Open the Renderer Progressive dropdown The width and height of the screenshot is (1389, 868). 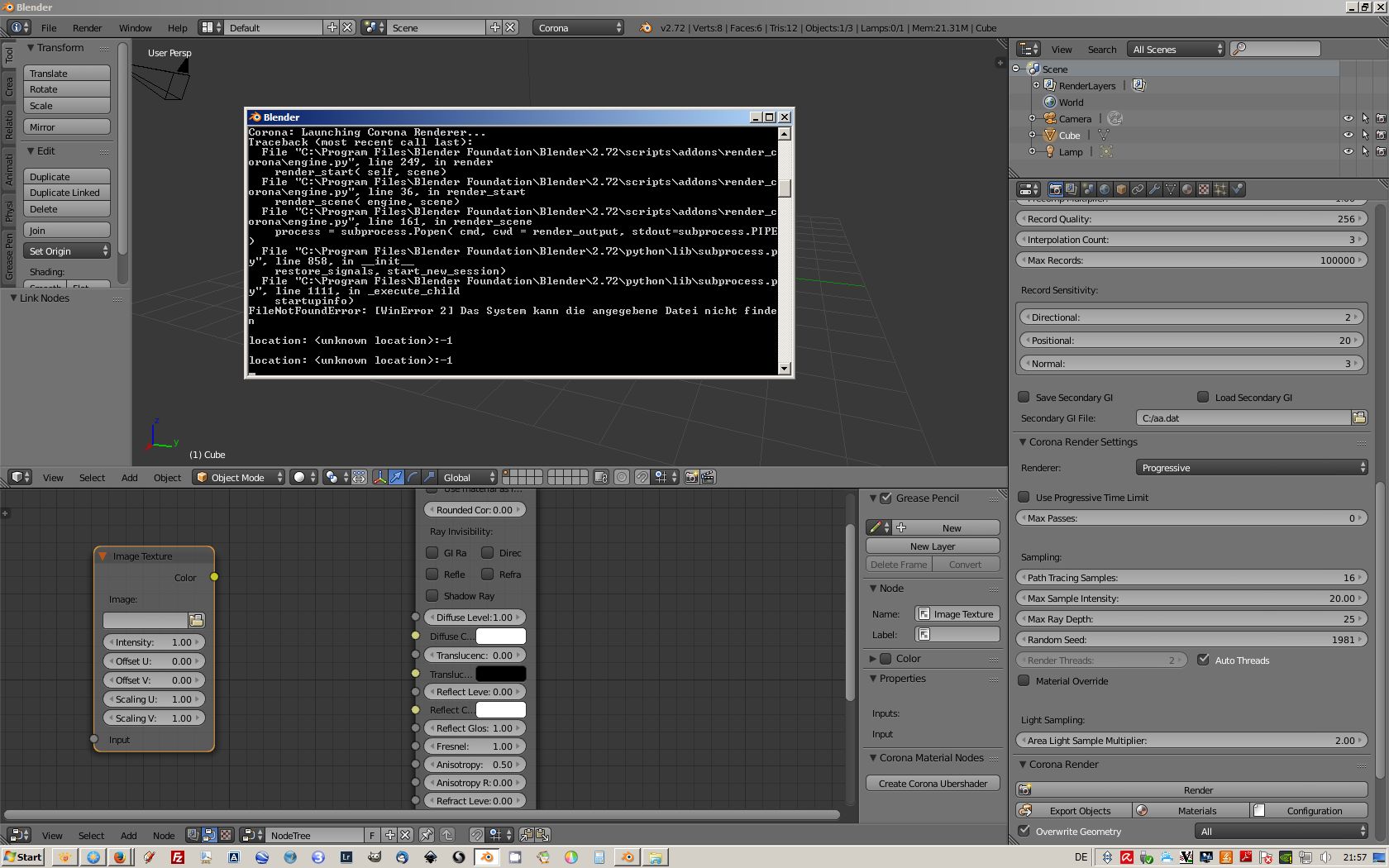[x=1252, y=468]
